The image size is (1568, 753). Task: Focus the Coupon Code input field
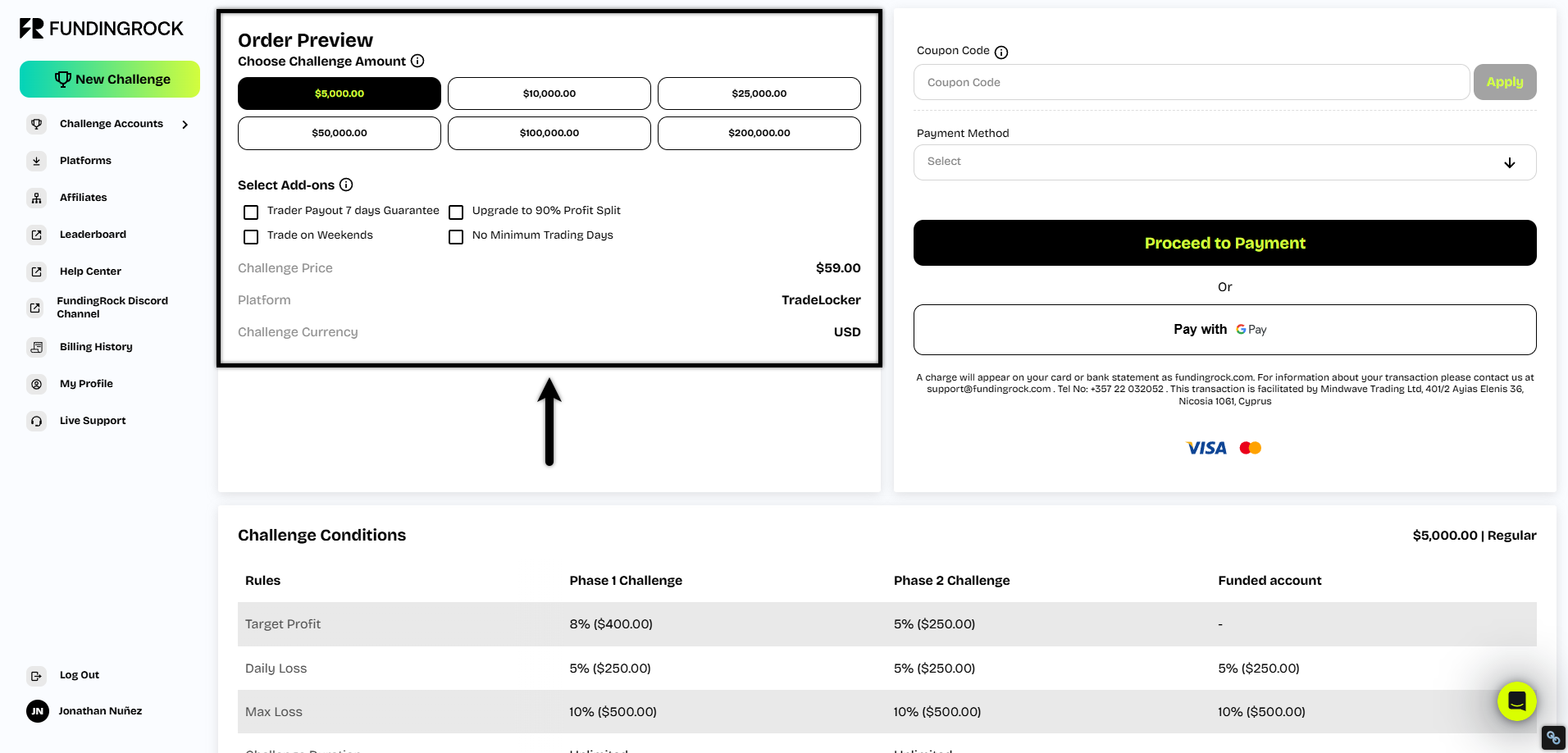[x=1191, y=83]
